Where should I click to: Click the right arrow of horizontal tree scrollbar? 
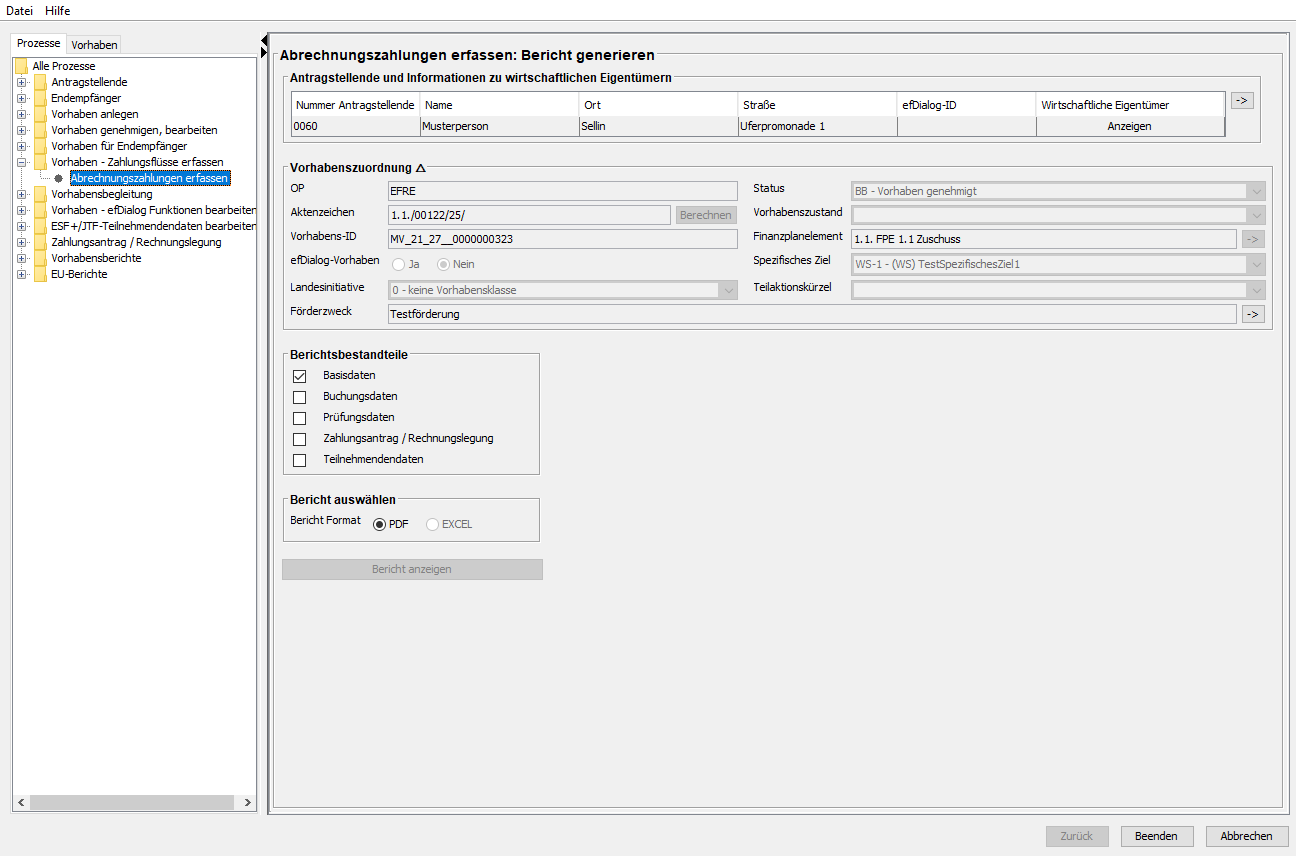(247, 802)
